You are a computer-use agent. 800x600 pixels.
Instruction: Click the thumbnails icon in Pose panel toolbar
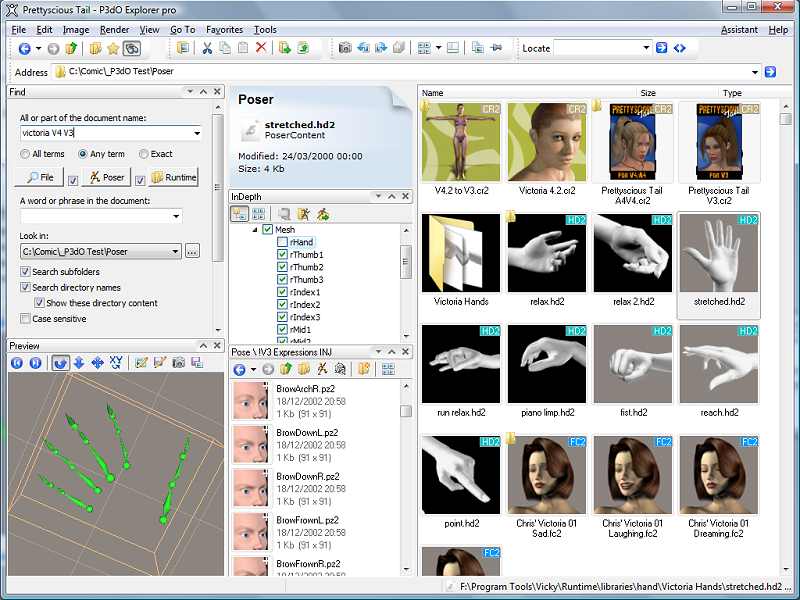pos(388,369)
